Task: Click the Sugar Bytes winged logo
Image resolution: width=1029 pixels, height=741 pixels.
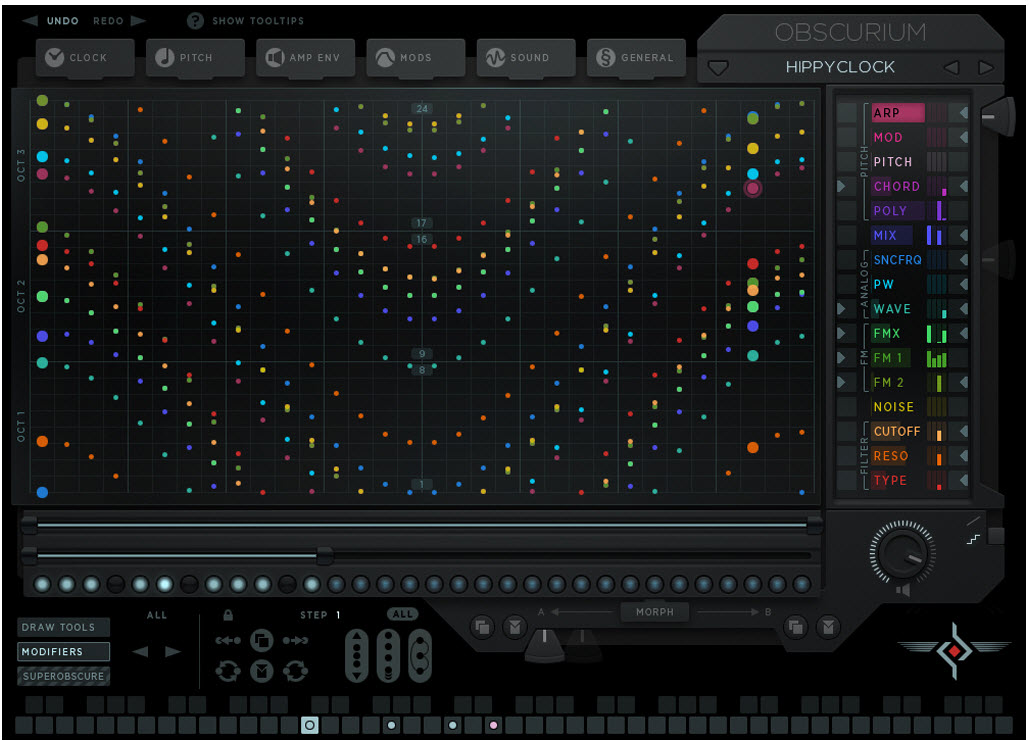Action: pyautogui.click(x=954, y=650)
